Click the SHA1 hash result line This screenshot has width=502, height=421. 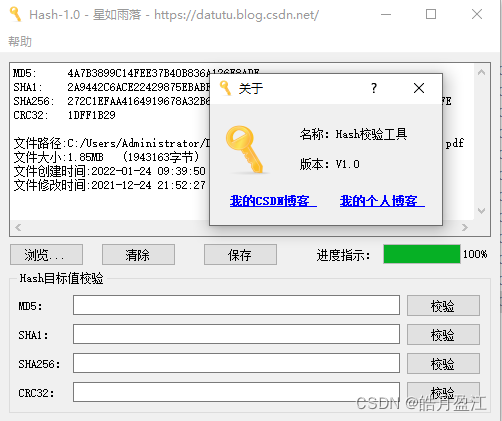(x=111, y=87)
